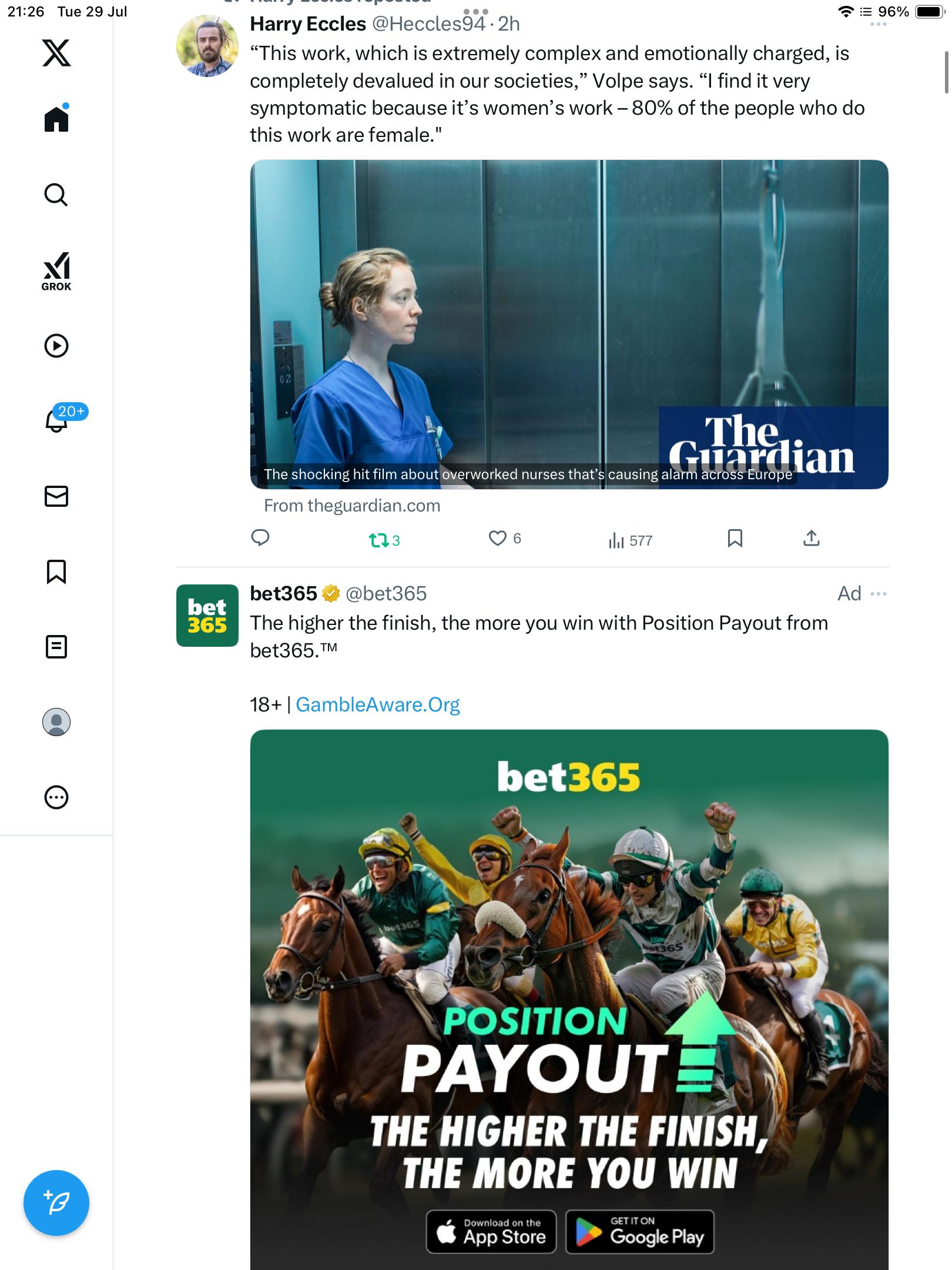Reply to Harry Eccles's post
The image size is (952, 1270).
point(260,538)
